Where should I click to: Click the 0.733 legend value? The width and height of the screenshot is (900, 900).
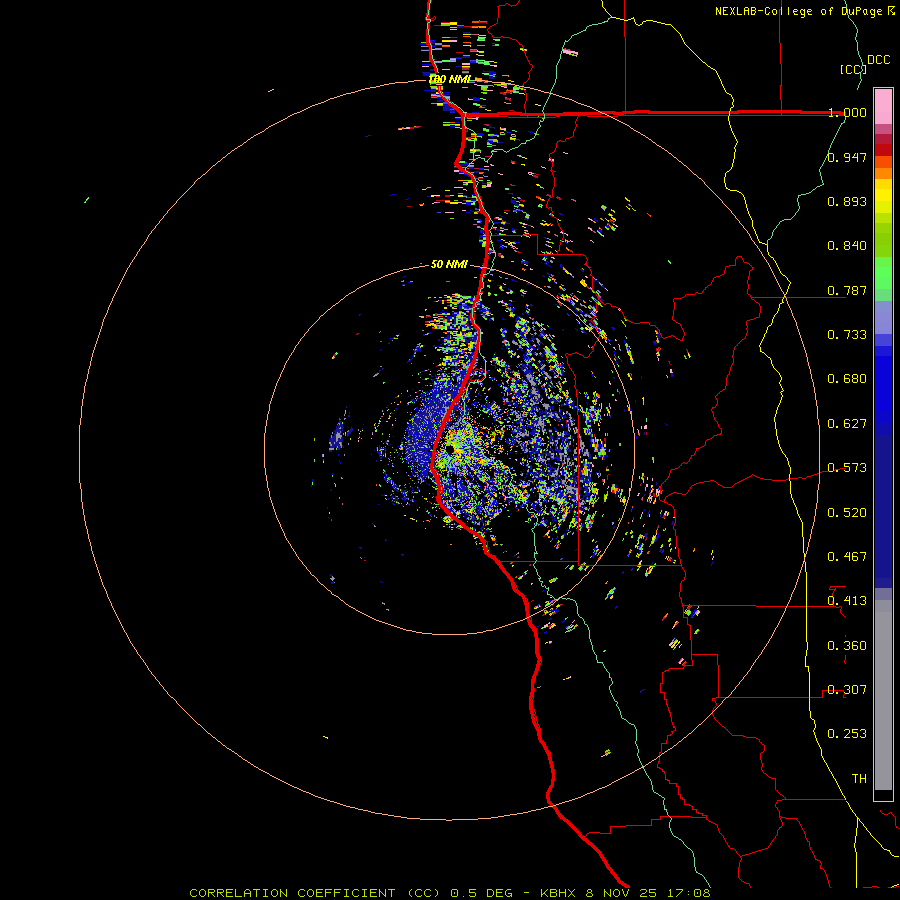click(847, 335)
